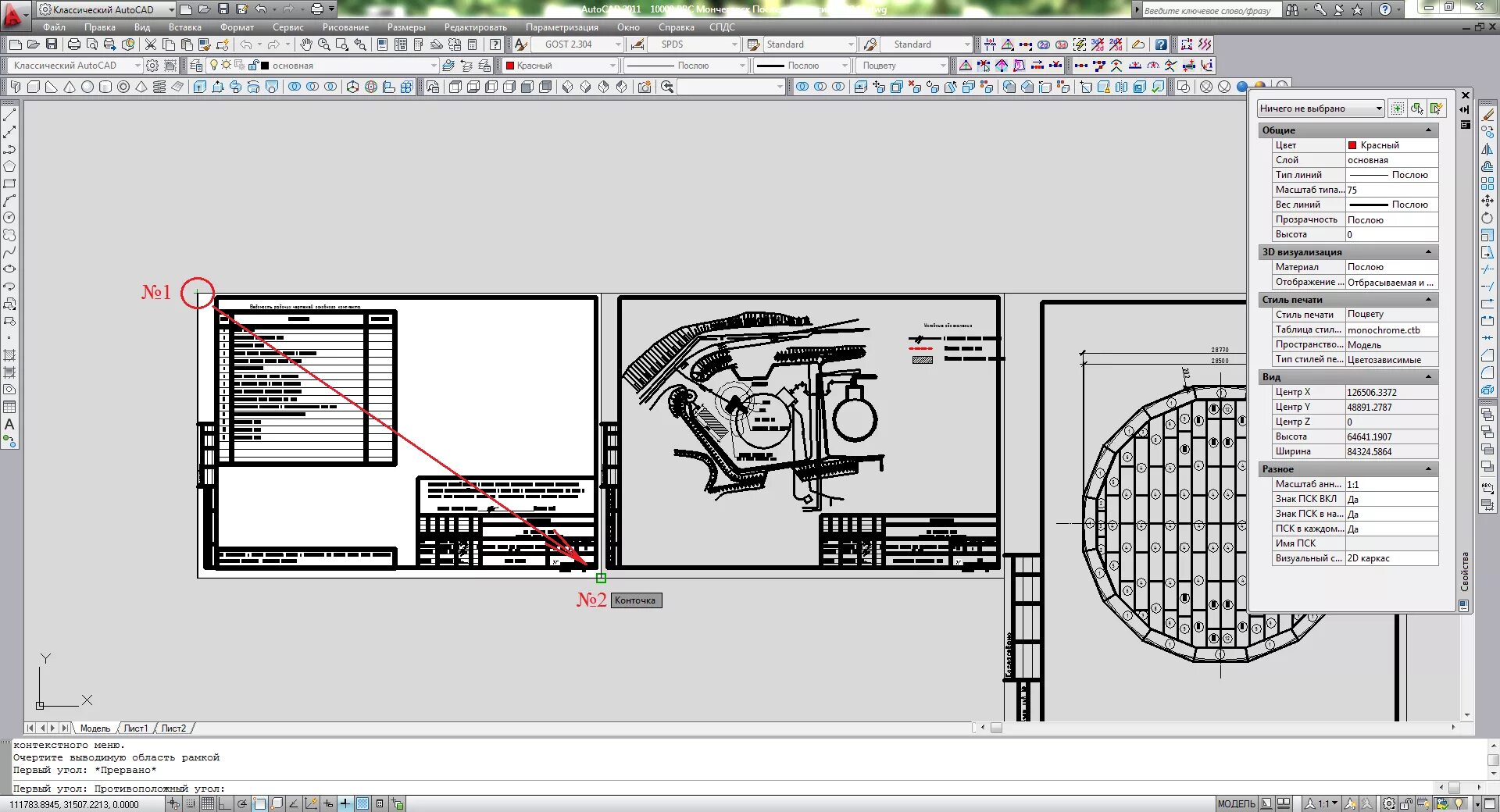Switch to the Модель tab
The width and height of the screenshot is (1500, 812).
coord(95,728)
